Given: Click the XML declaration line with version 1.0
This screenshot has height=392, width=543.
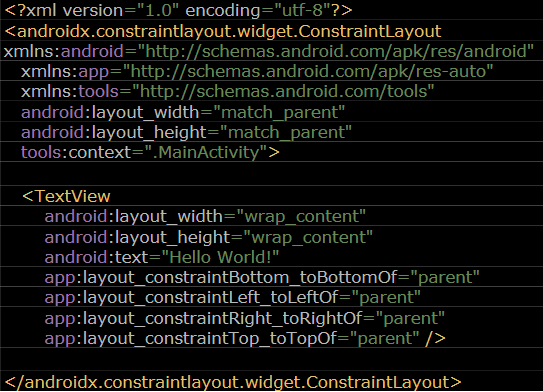Looking at the screenshot, I should [179, 11].
